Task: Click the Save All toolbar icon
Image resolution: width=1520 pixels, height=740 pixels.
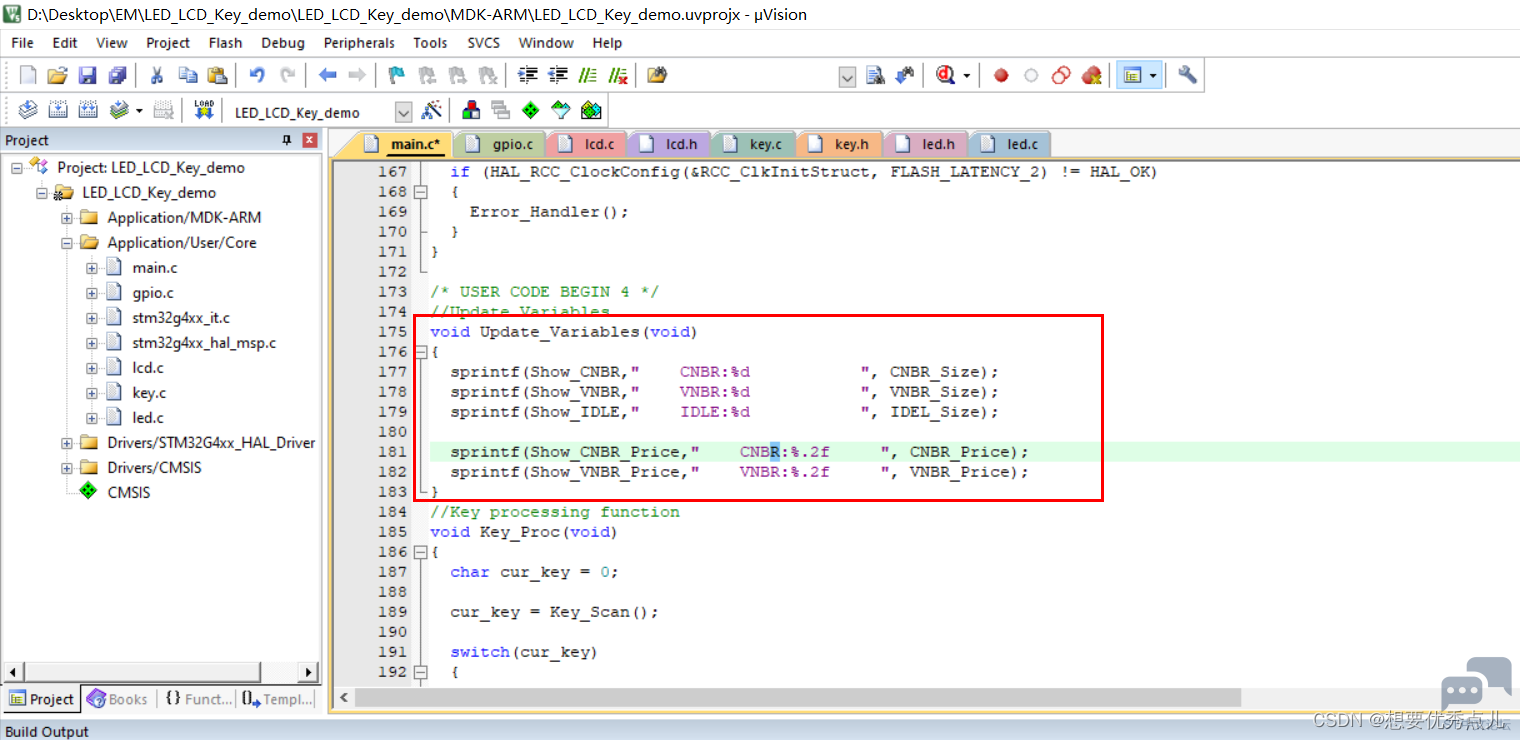Action: click(118, 75)
